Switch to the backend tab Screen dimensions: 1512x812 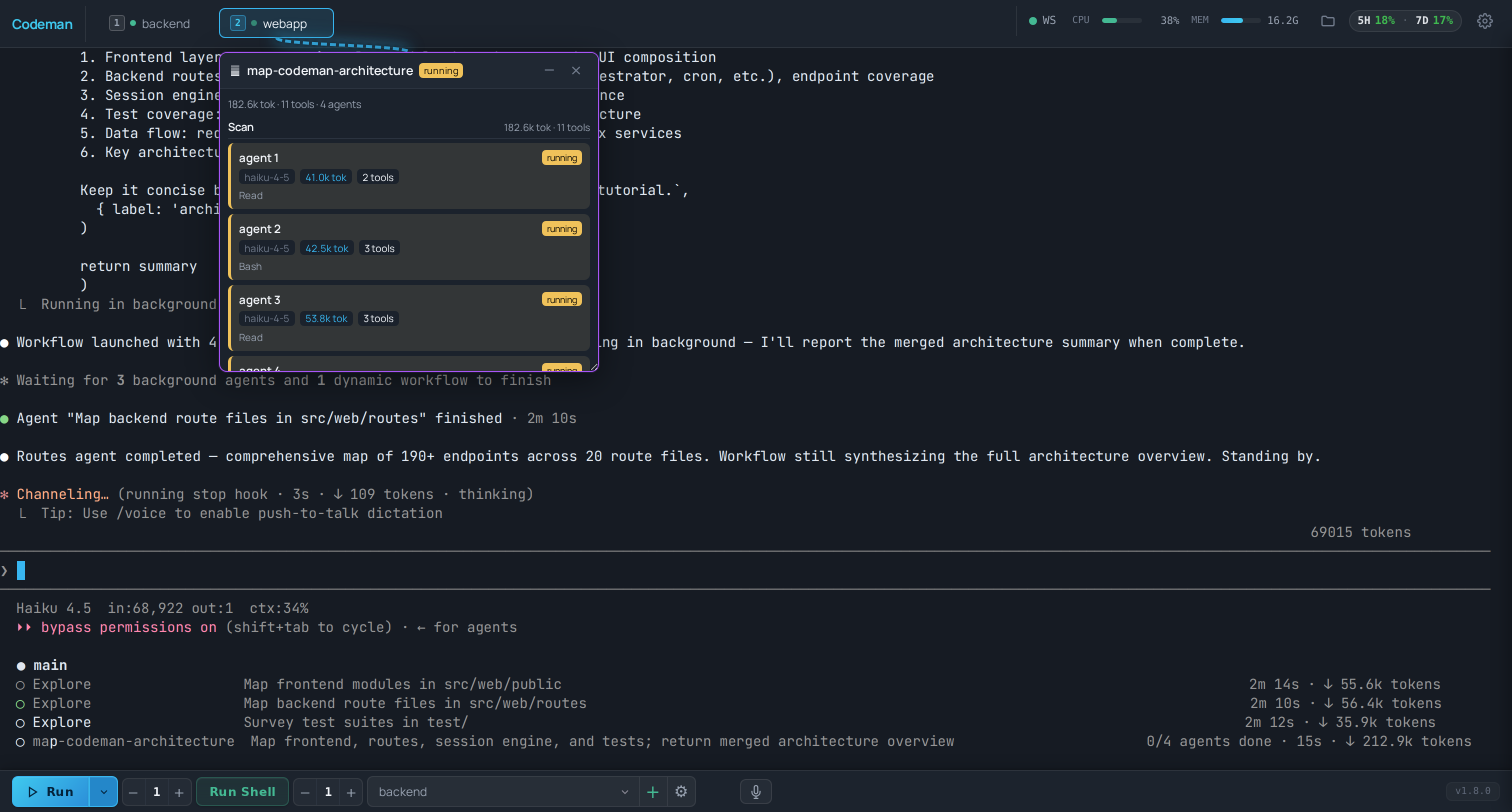point(150,23)
